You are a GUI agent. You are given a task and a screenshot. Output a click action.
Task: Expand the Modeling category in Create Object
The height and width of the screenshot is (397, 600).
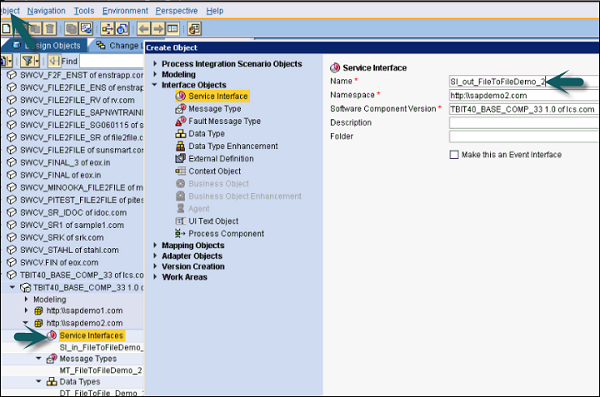tap(155, 74)
